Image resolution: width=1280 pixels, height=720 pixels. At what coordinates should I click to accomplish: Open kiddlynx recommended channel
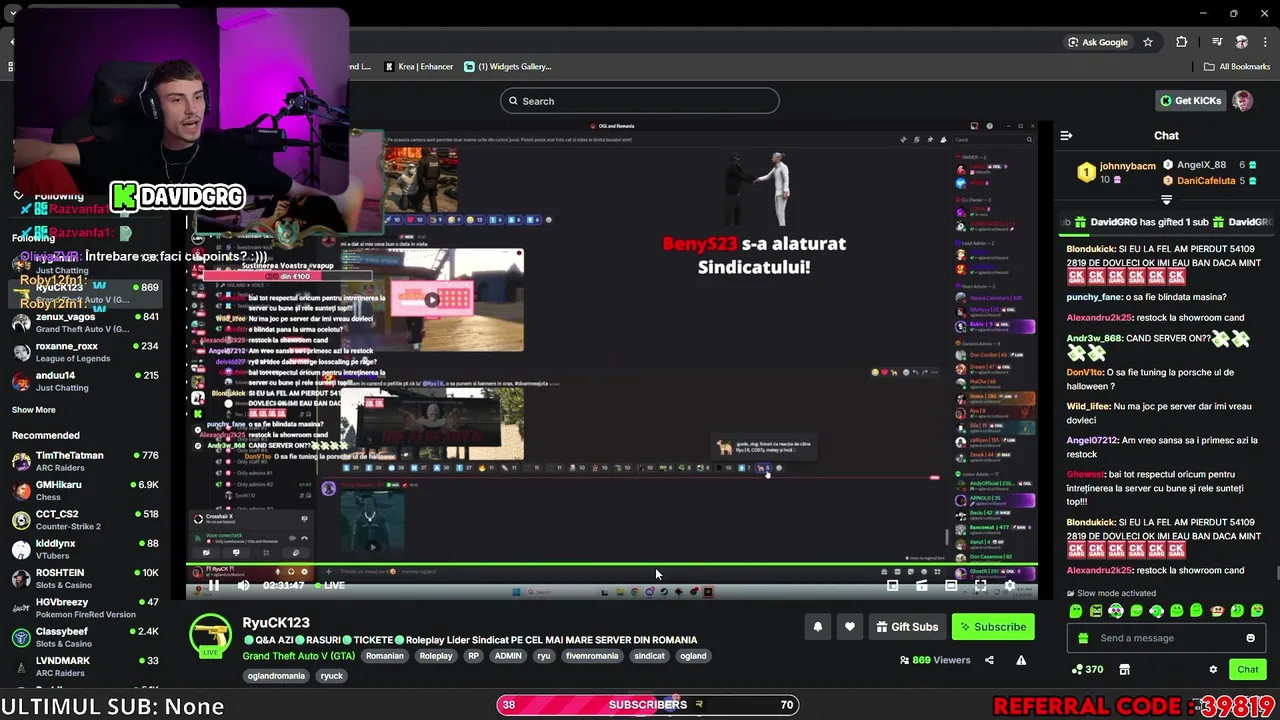click(85, 549)
